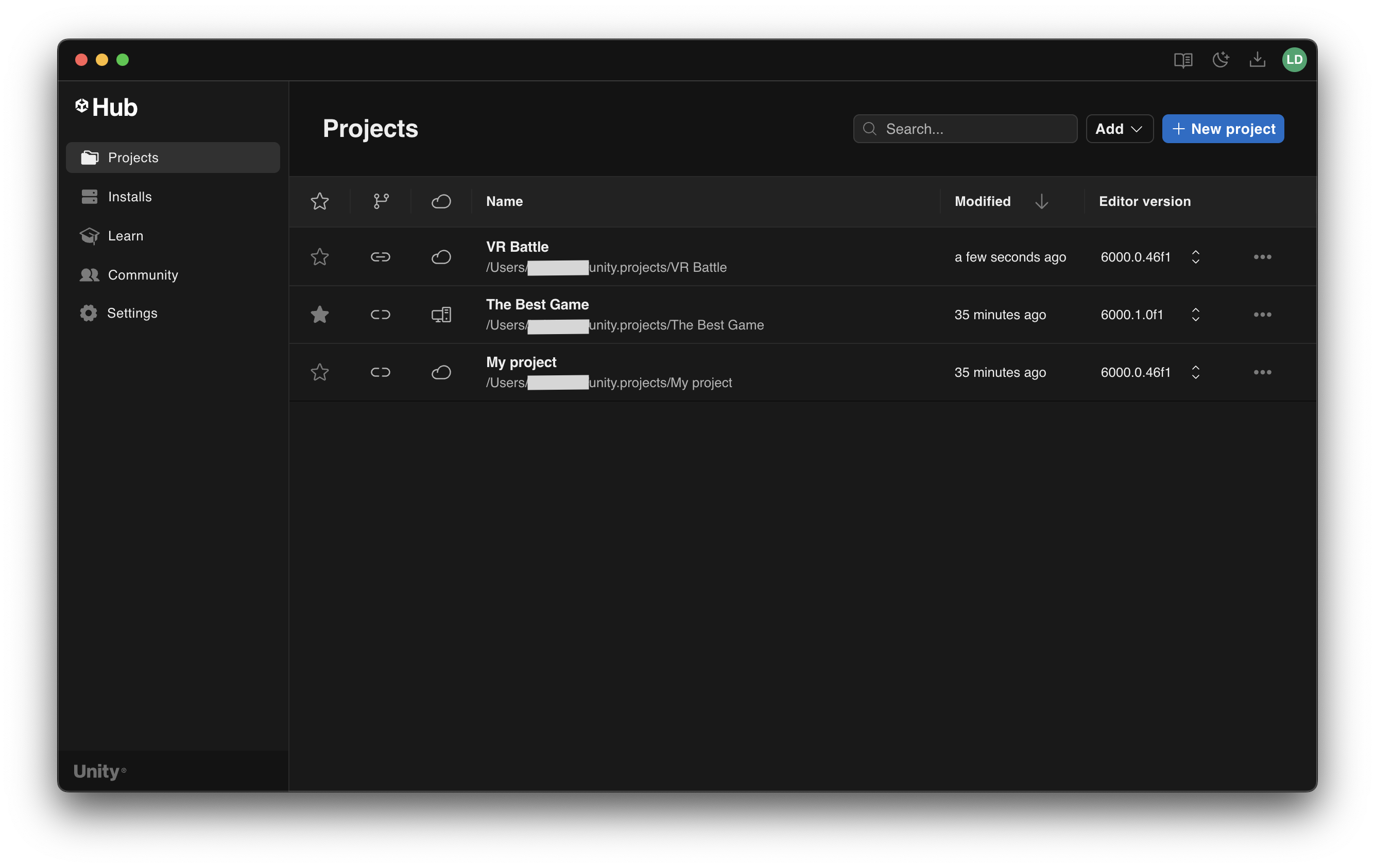Favorite the VR Battle project

(320, 257)
